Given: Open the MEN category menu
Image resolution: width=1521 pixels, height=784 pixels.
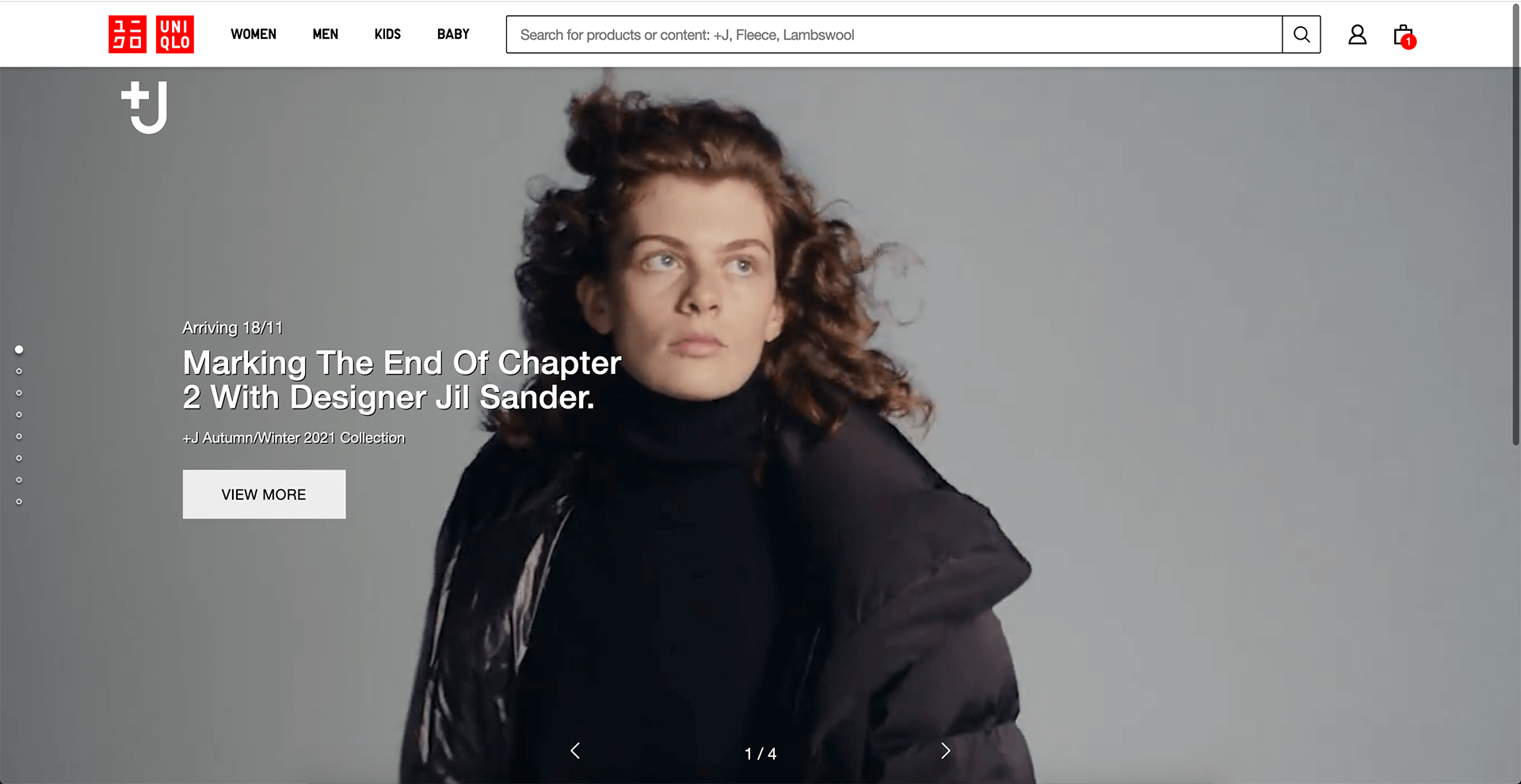Looking at the screenshot, I should click(326, 35).
